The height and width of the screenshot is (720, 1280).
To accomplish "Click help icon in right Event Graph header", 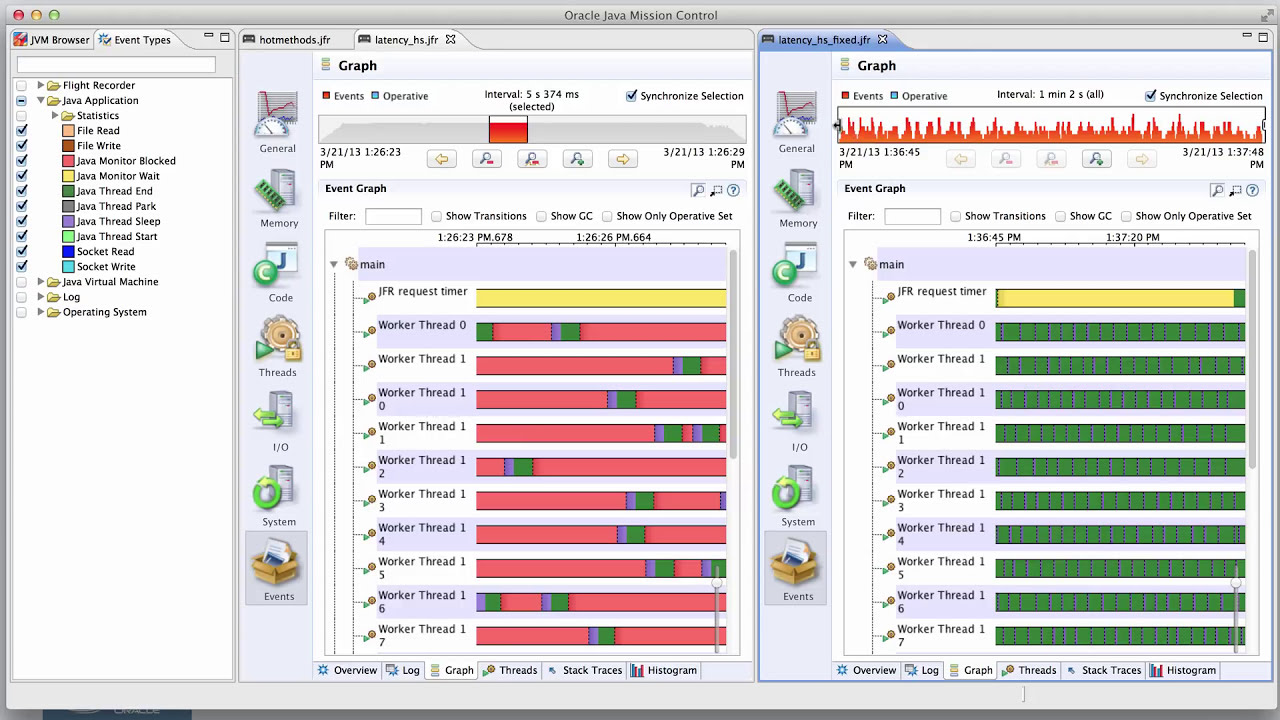I will pos(1252,190).
